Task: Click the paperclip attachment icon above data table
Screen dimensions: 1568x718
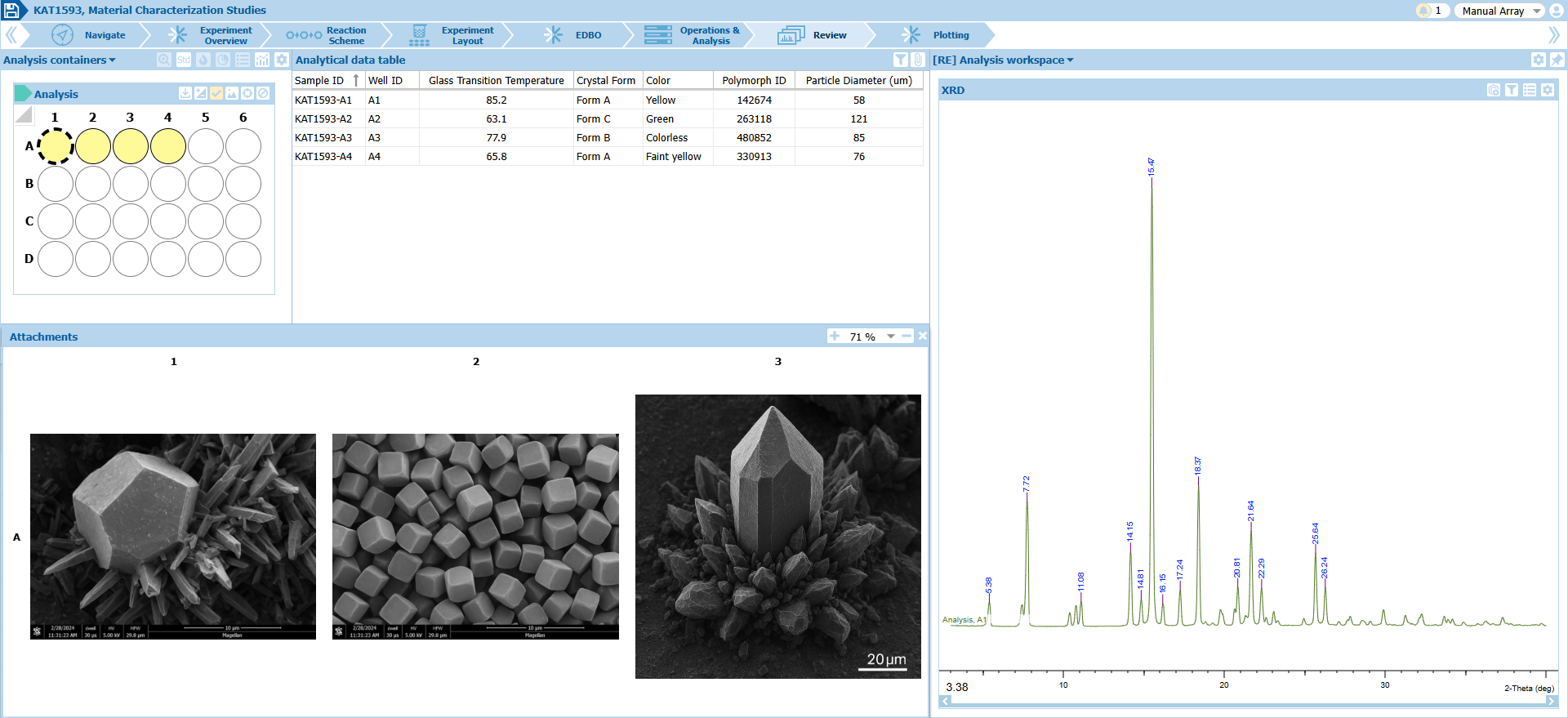Action: pyautogui.click(x=918, y=60)
